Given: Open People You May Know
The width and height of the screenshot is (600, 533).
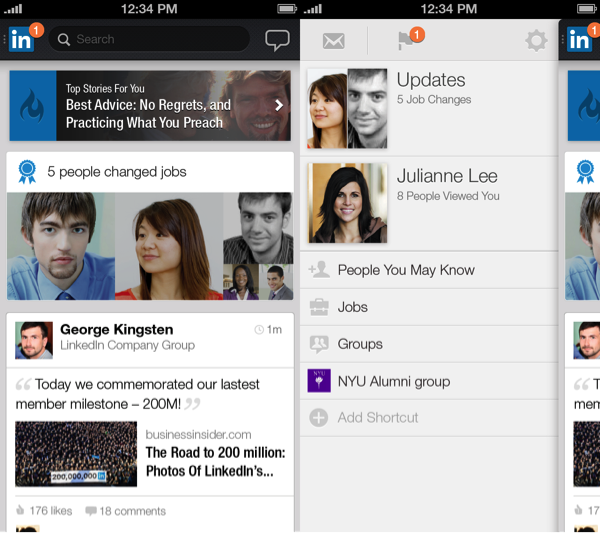Looking at the screenshot, I should (429, 270).
